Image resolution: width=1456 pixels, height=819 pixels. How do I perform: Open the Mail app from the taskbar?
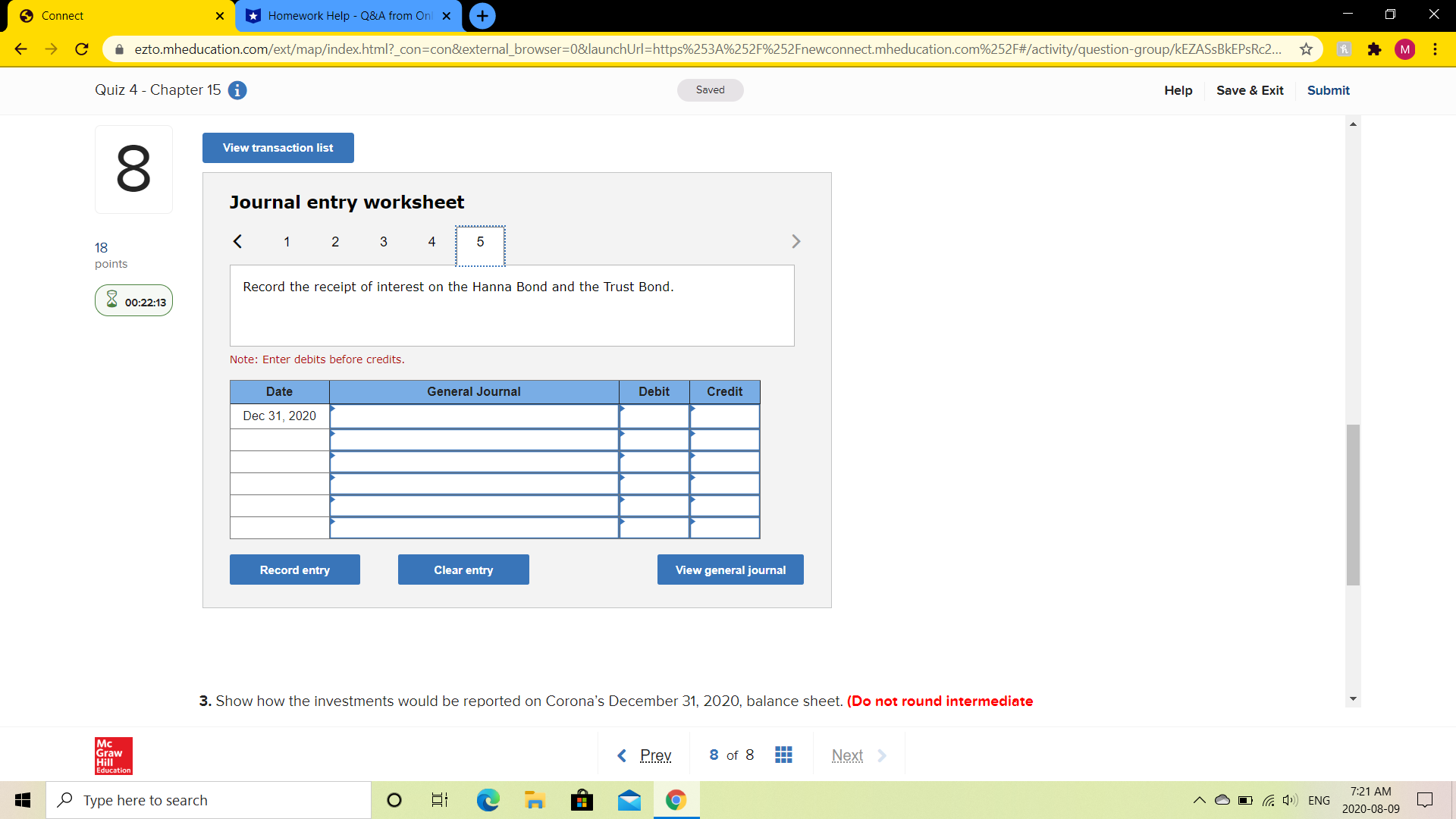629,799
